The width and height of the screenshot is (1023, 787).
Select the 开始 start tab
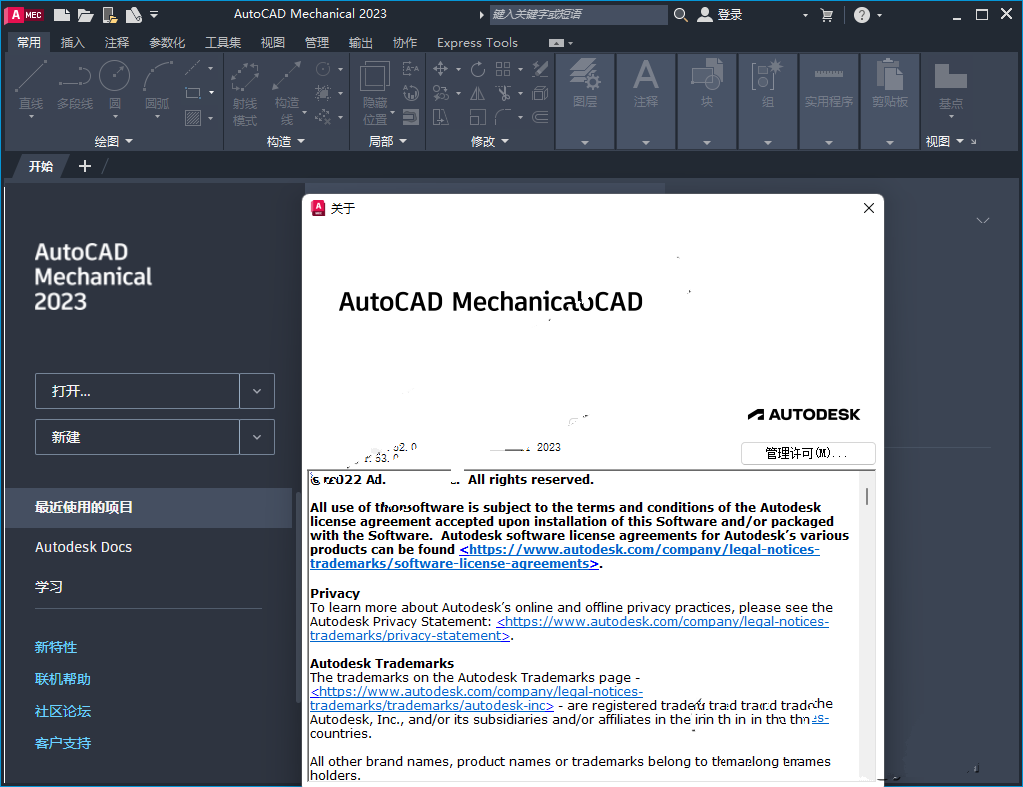[x=40, y=166]
